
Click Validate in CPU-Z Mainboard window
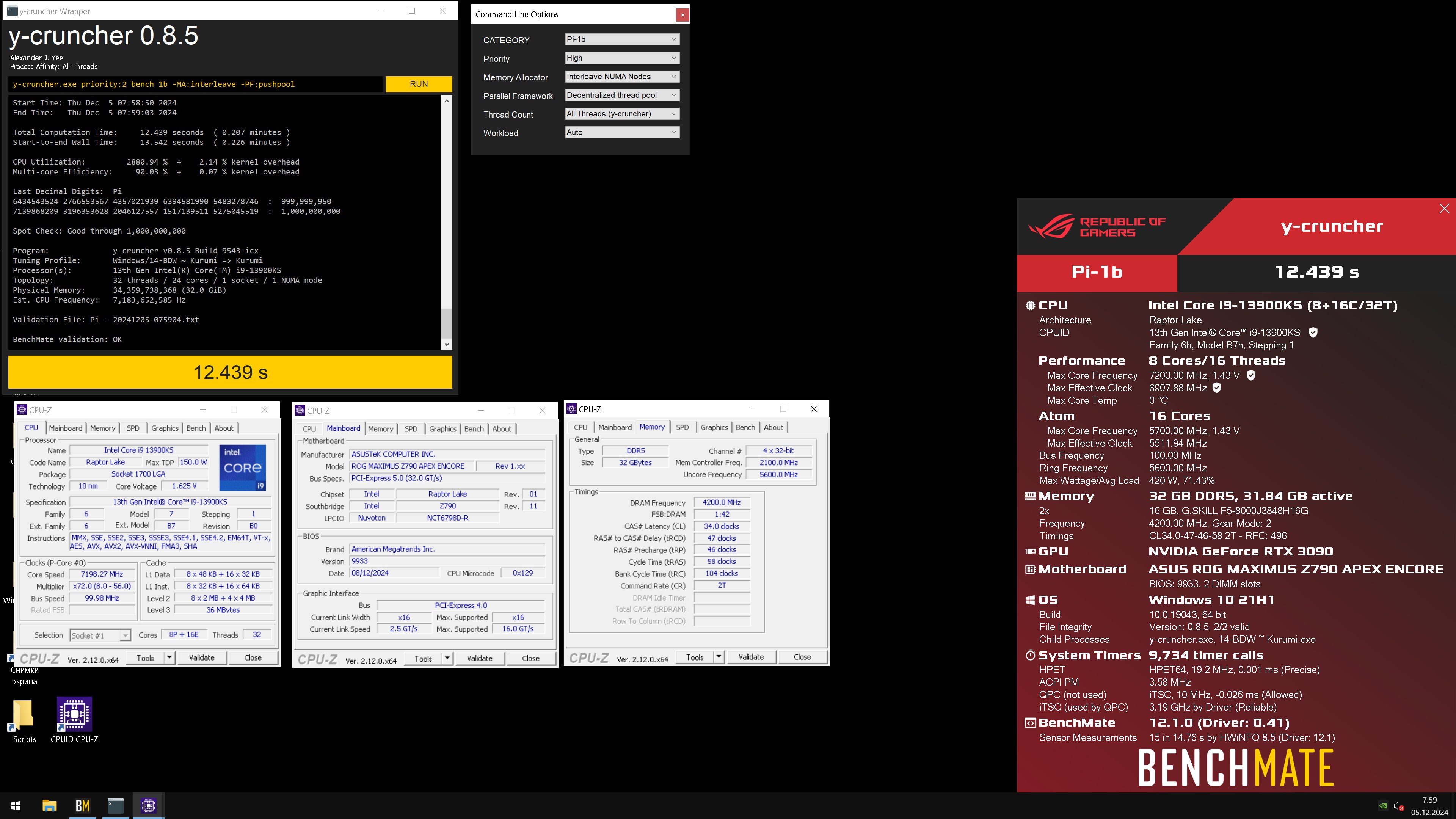pyautogui.click(x=480, y=659)
